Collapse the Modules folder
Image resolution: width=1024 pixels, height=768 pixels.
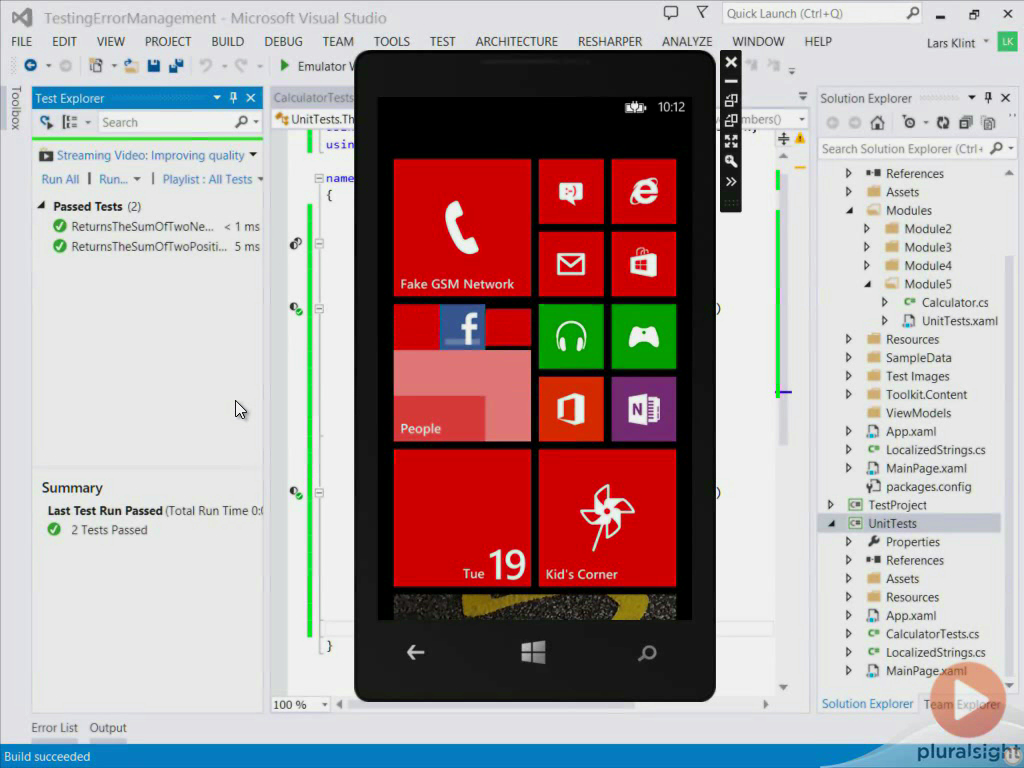849,210
